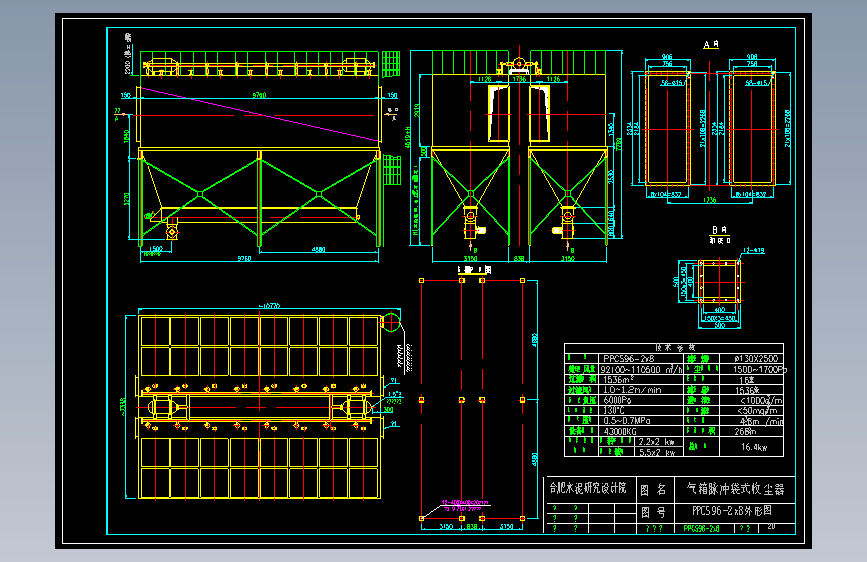
Task: Select the '906' dimension above left flange
Action: 667,57
